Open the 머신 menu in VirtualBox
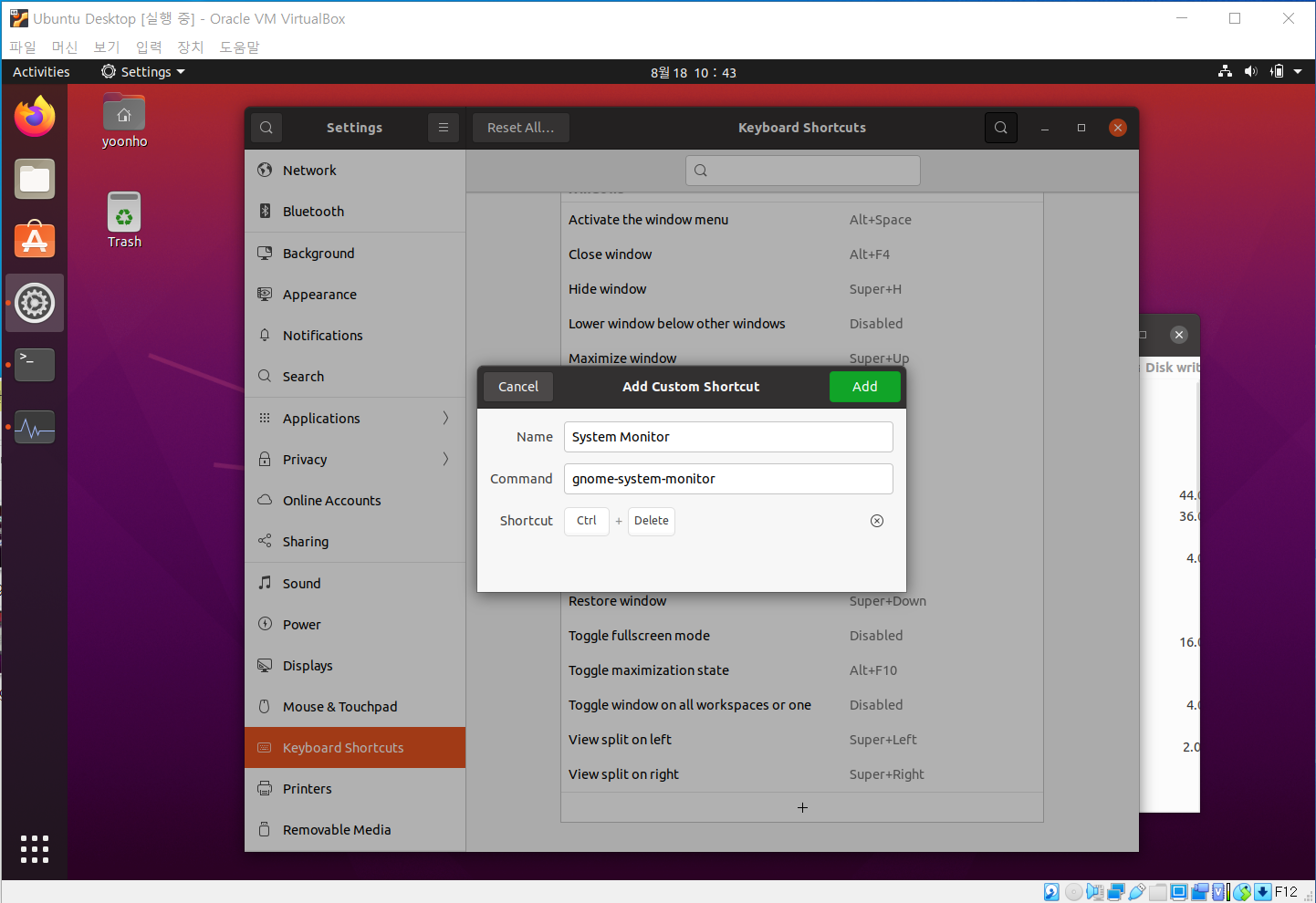The width and height of the screenshot is (1316, 903). tap(65, 47)
